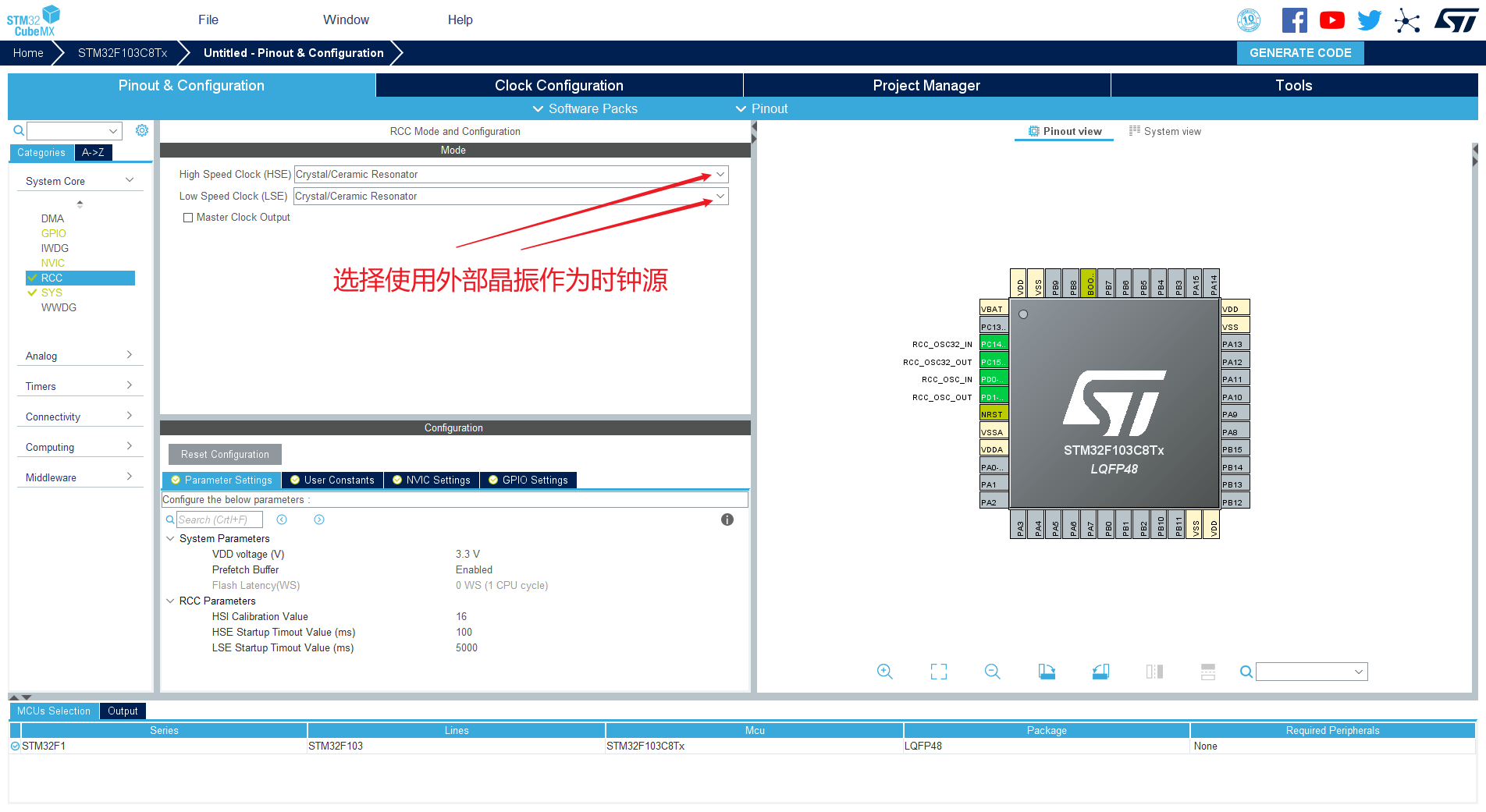Screen dimensions: 1486x812
Task: Collapse the System Parameters group
Action: [x=170, y=538]
